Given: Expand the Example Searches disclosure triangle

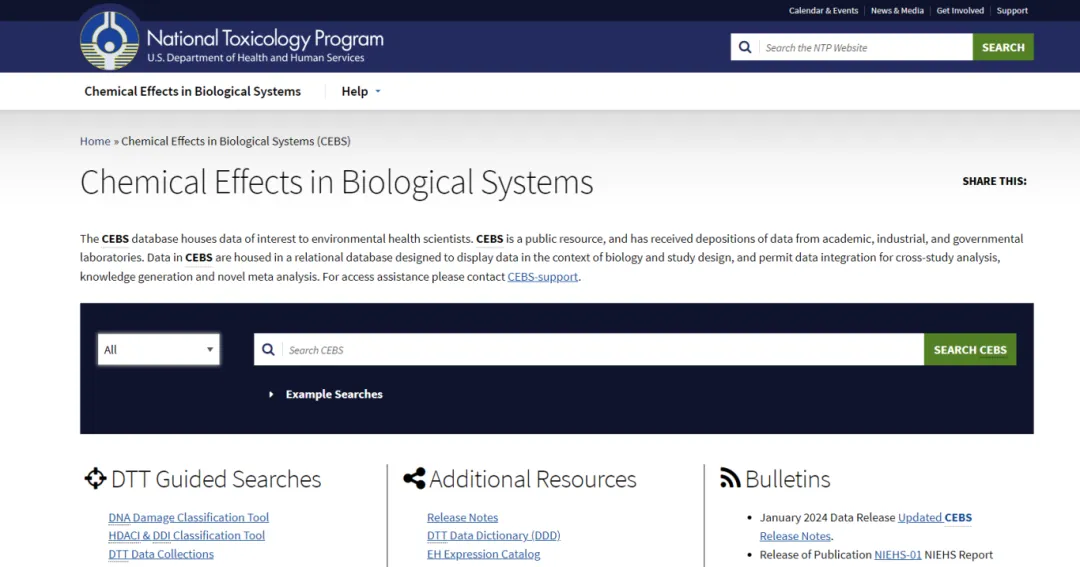Looking at the screenshot, I should coord(271,395).
